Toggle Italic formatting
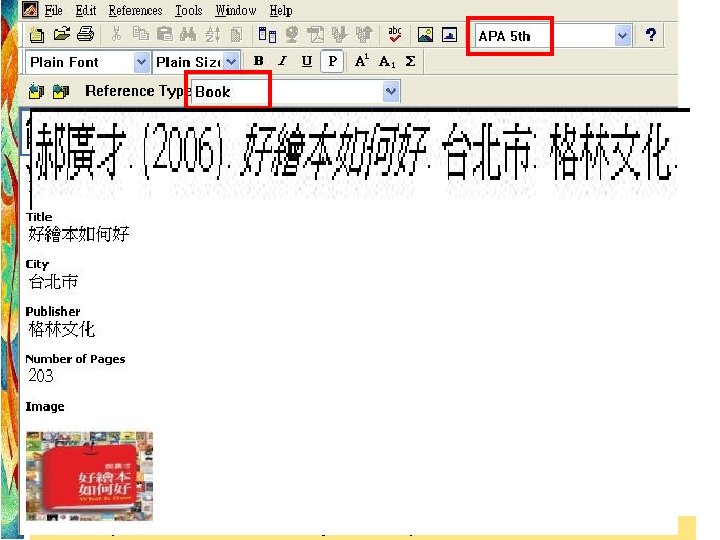The image size is (720, 540). click(282, 61)
